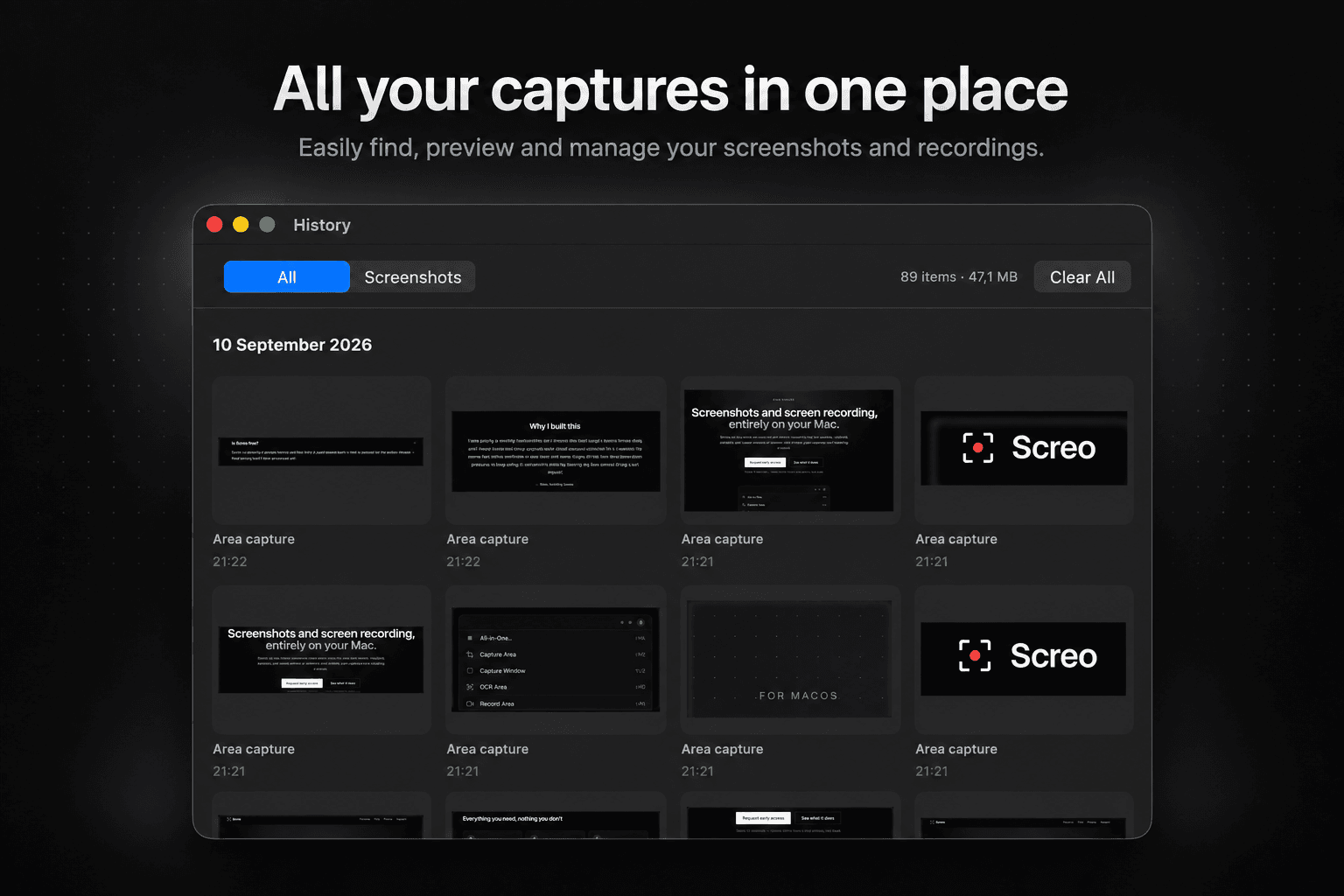Image resolution: width=1344 pixels, height=896 pixels.
Task: Open the 'Is Screo free?' capture thumbnail
Action: (x=321, y=451)
